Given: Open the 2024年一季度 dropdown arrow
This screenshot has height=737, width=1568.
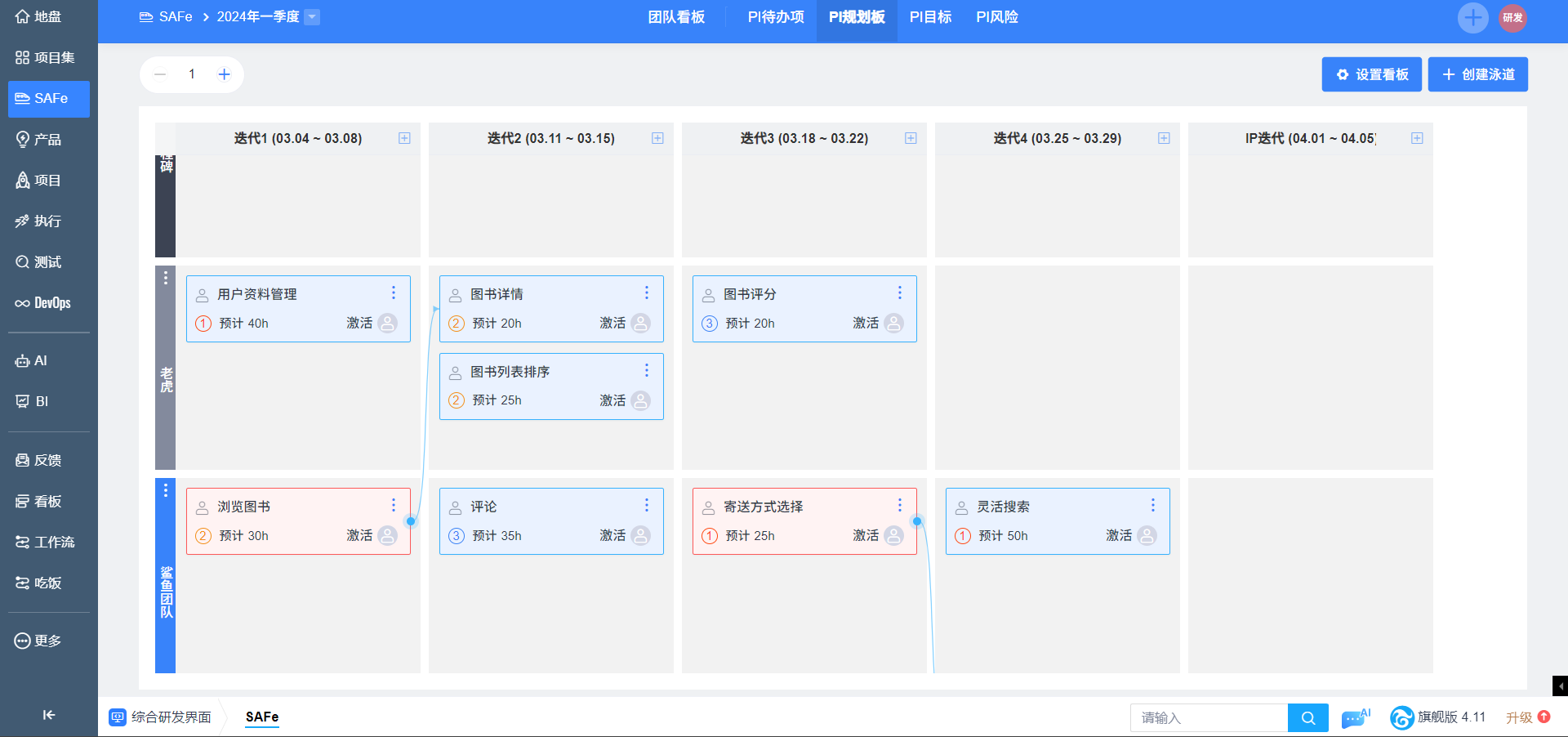Looking at the screenshot, I should click(x=312, y=17).
